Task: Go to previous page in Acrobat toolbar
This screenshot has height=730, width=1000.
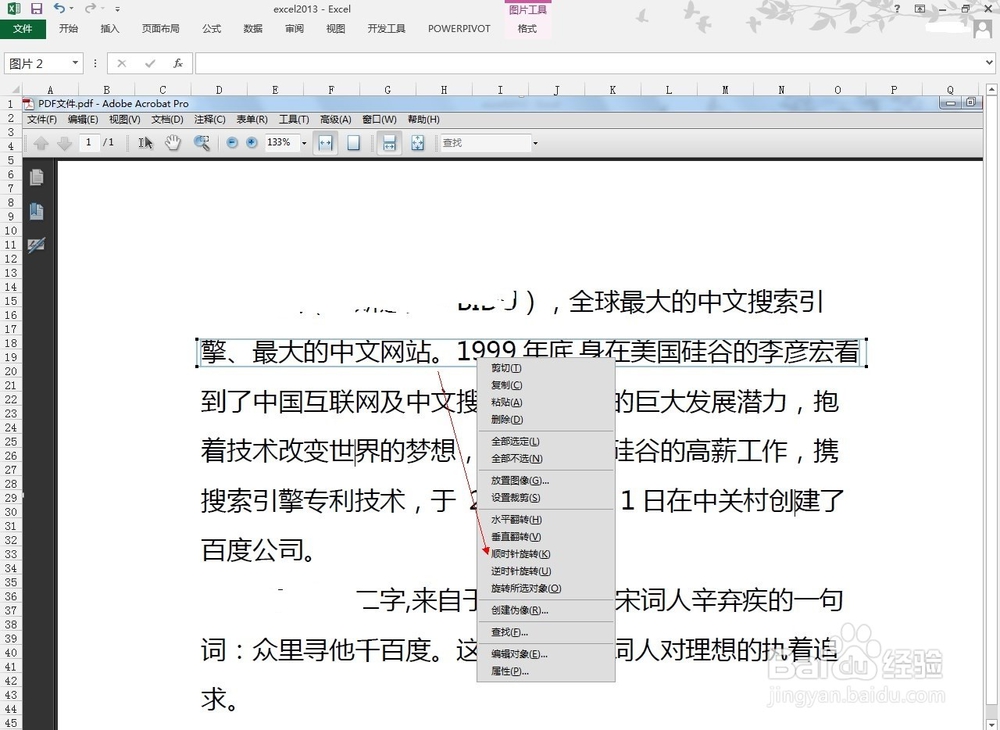Action: (x=41, y=143)
